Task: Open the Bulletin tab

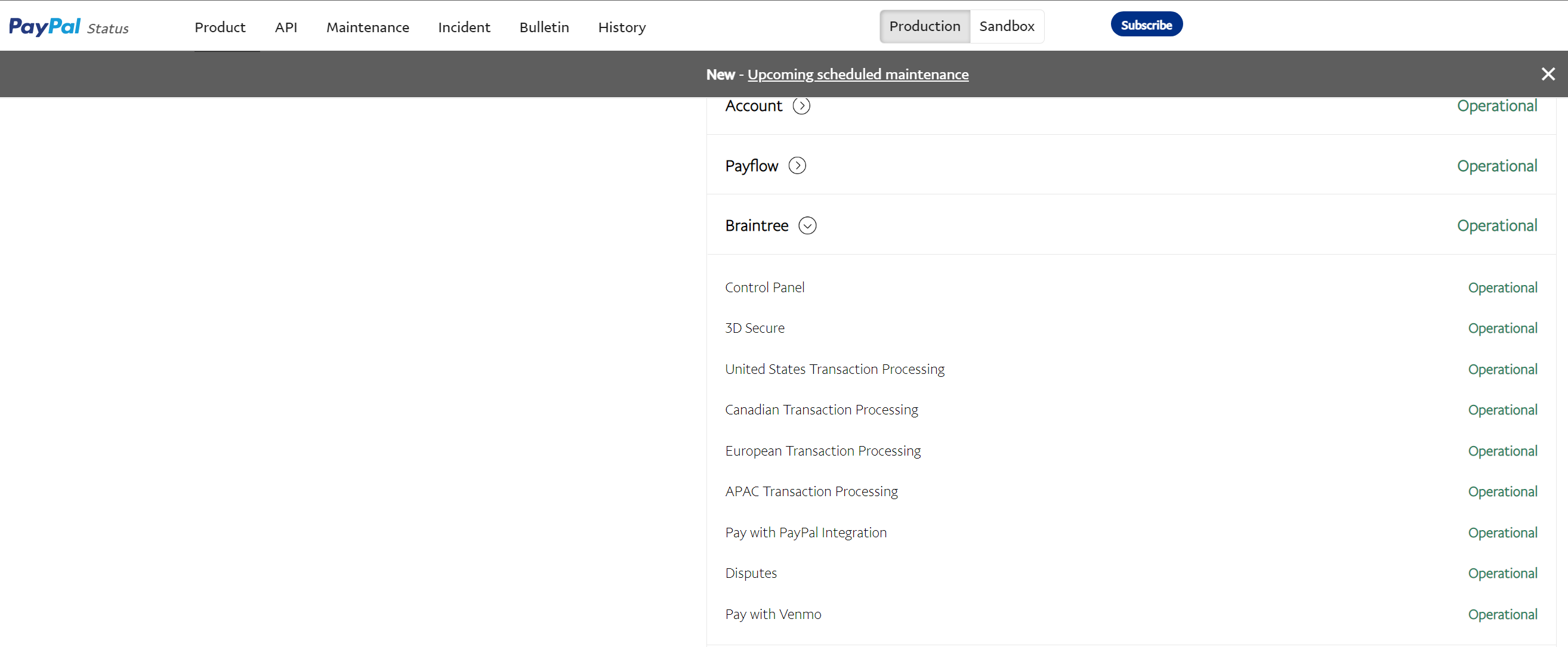Action: click(544, 27)
